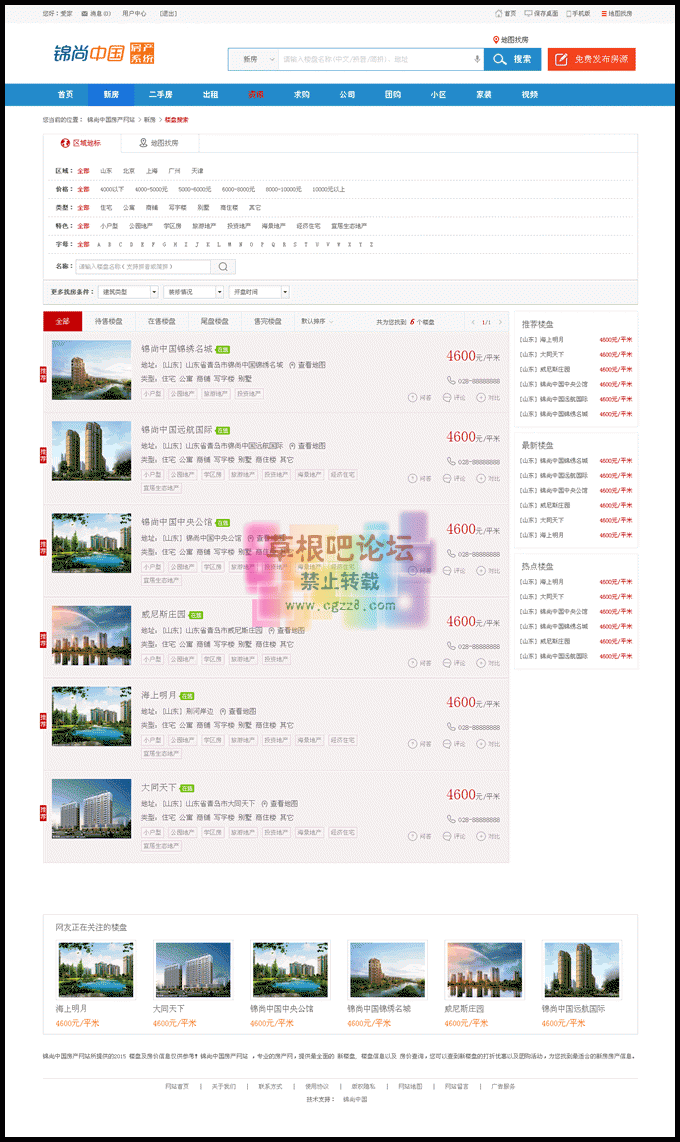The width and height of the screenshot is (680, 1142).
Task: Click the previous page arrow in pager
Action: [x=473, y=322]
